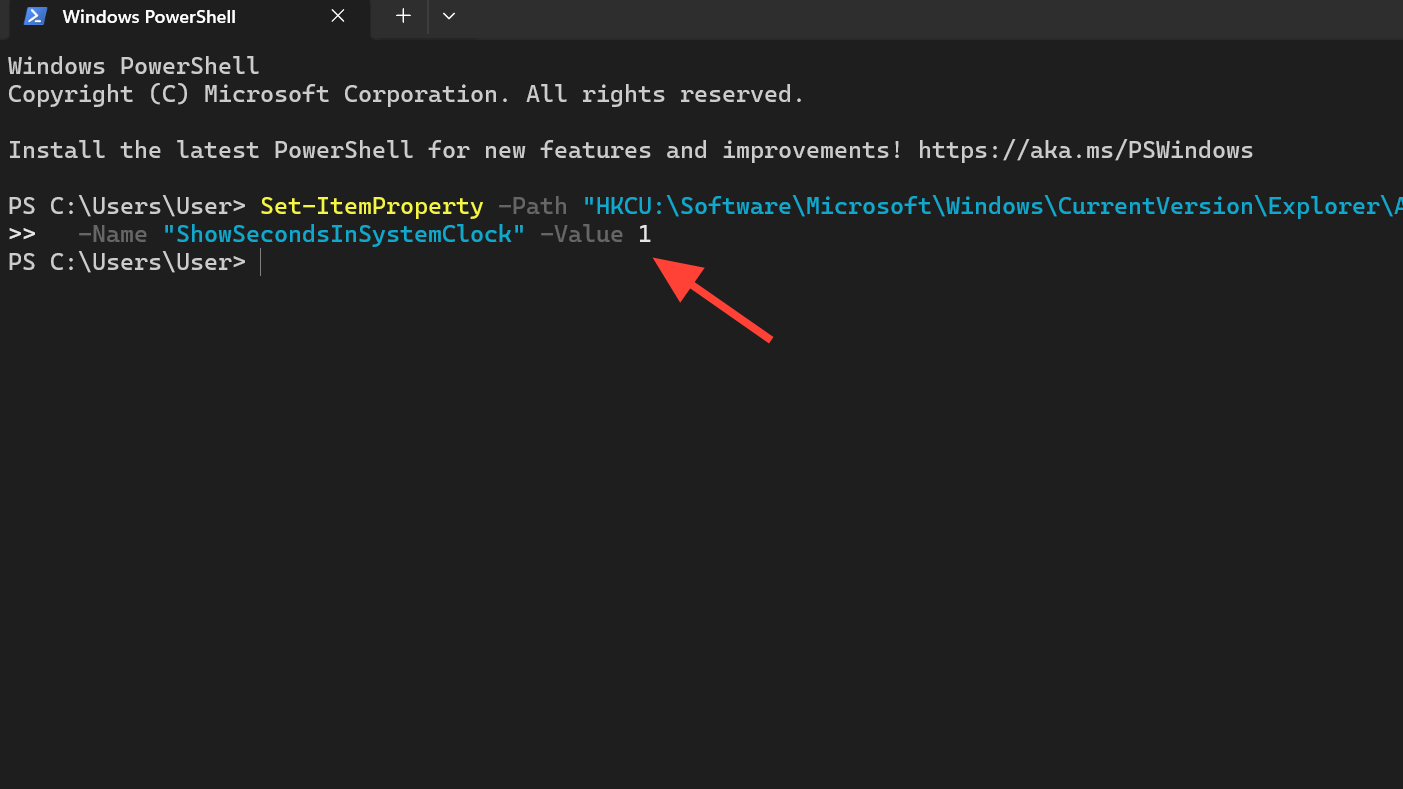Click the -Path parameter text
Viewport: 1403px width, 789px height.
click(x=532, y=206)
